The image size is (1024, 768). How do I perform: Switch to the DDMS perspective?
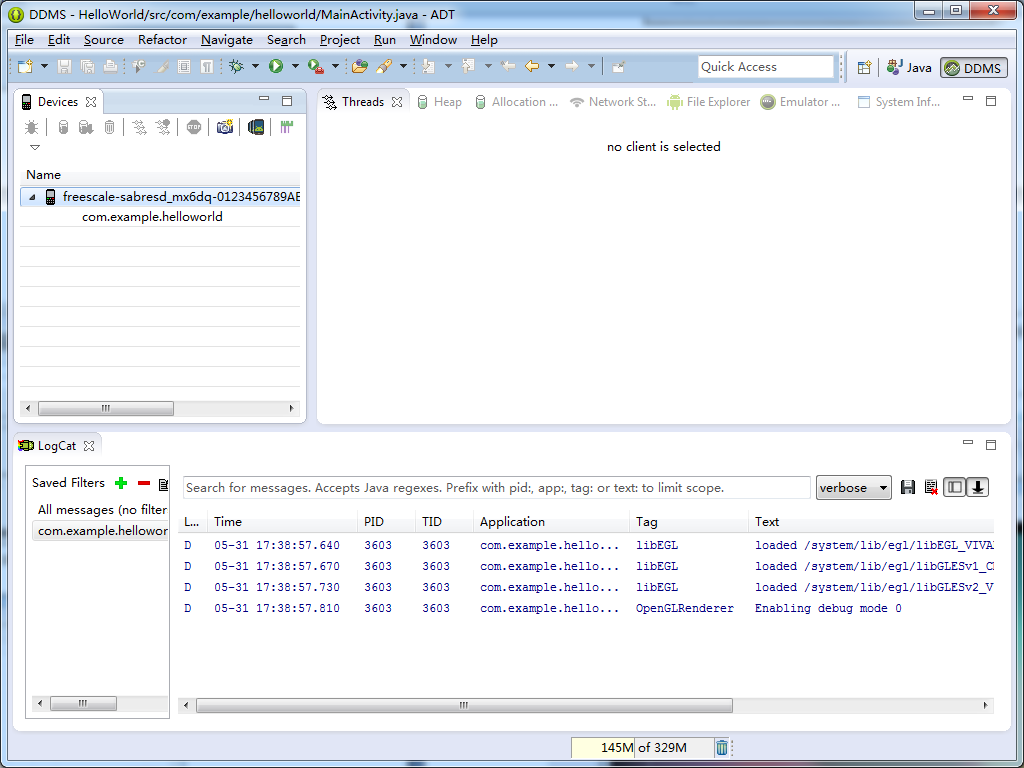tap(974, 67)
